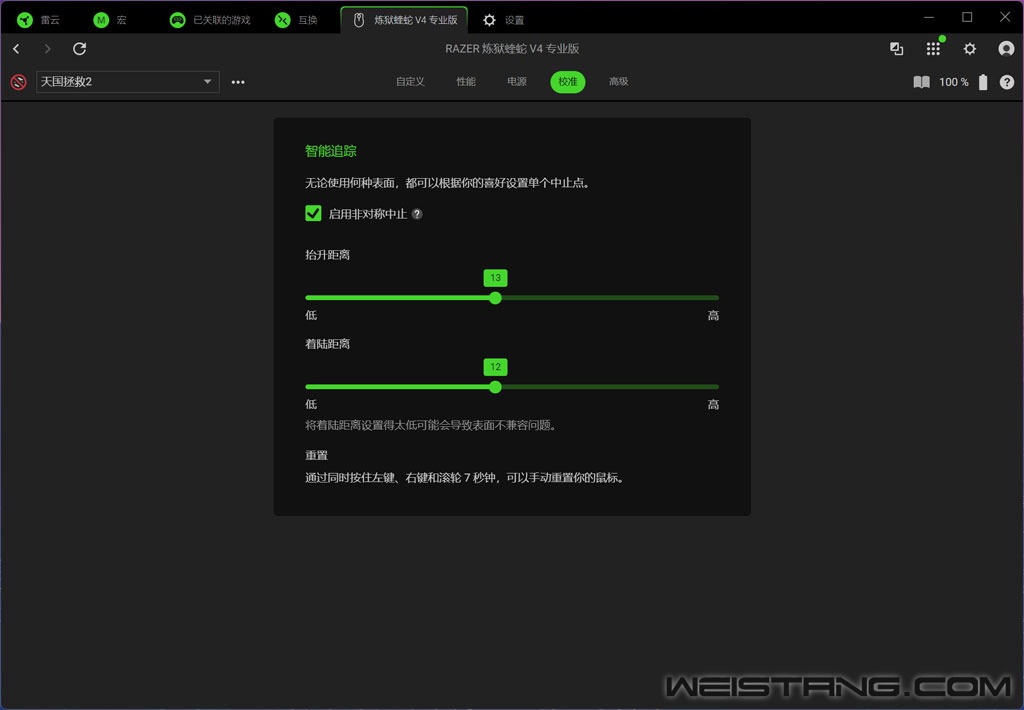Open the gear settings icon top right

(x=969, y=49)
